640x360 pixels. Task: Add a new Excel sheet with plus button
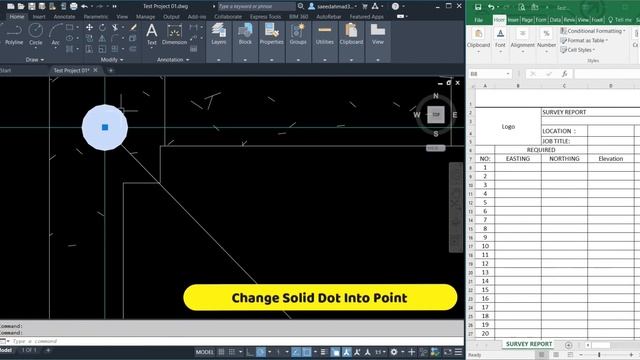click(x=569, y=345)
